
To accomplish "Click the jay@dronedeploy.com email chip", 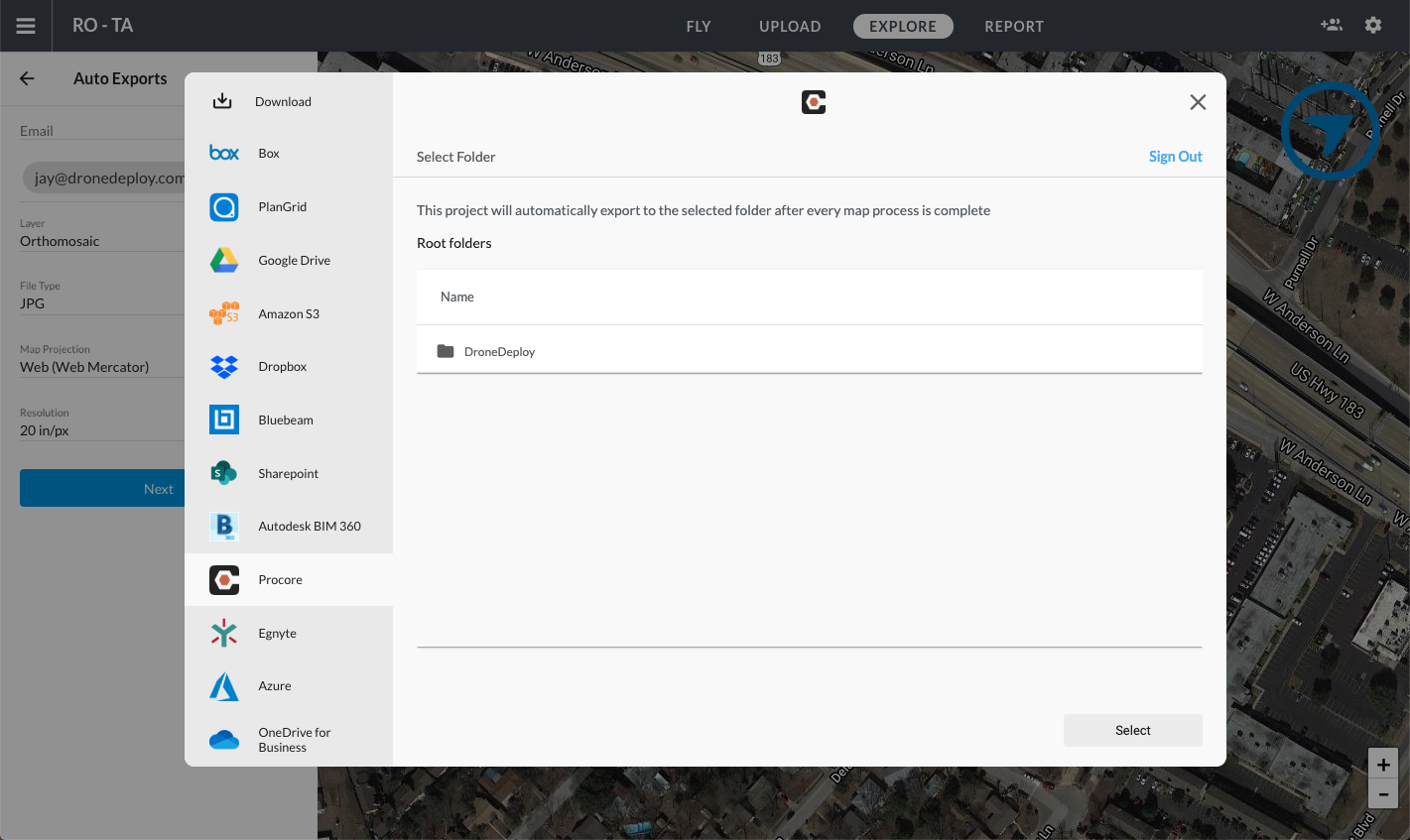I will coord(104,179).
